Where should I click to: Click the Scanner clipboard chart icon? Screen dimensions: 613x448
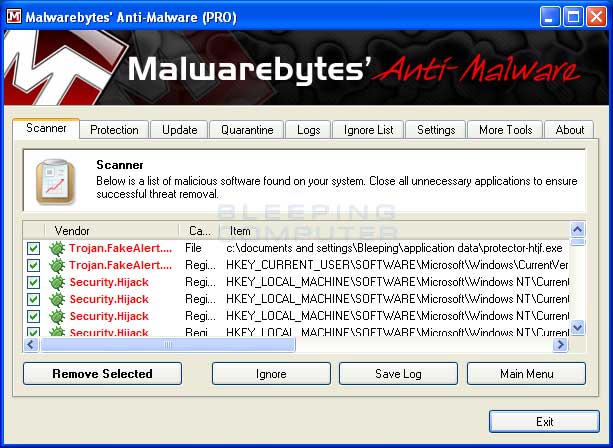click(55, 181)
